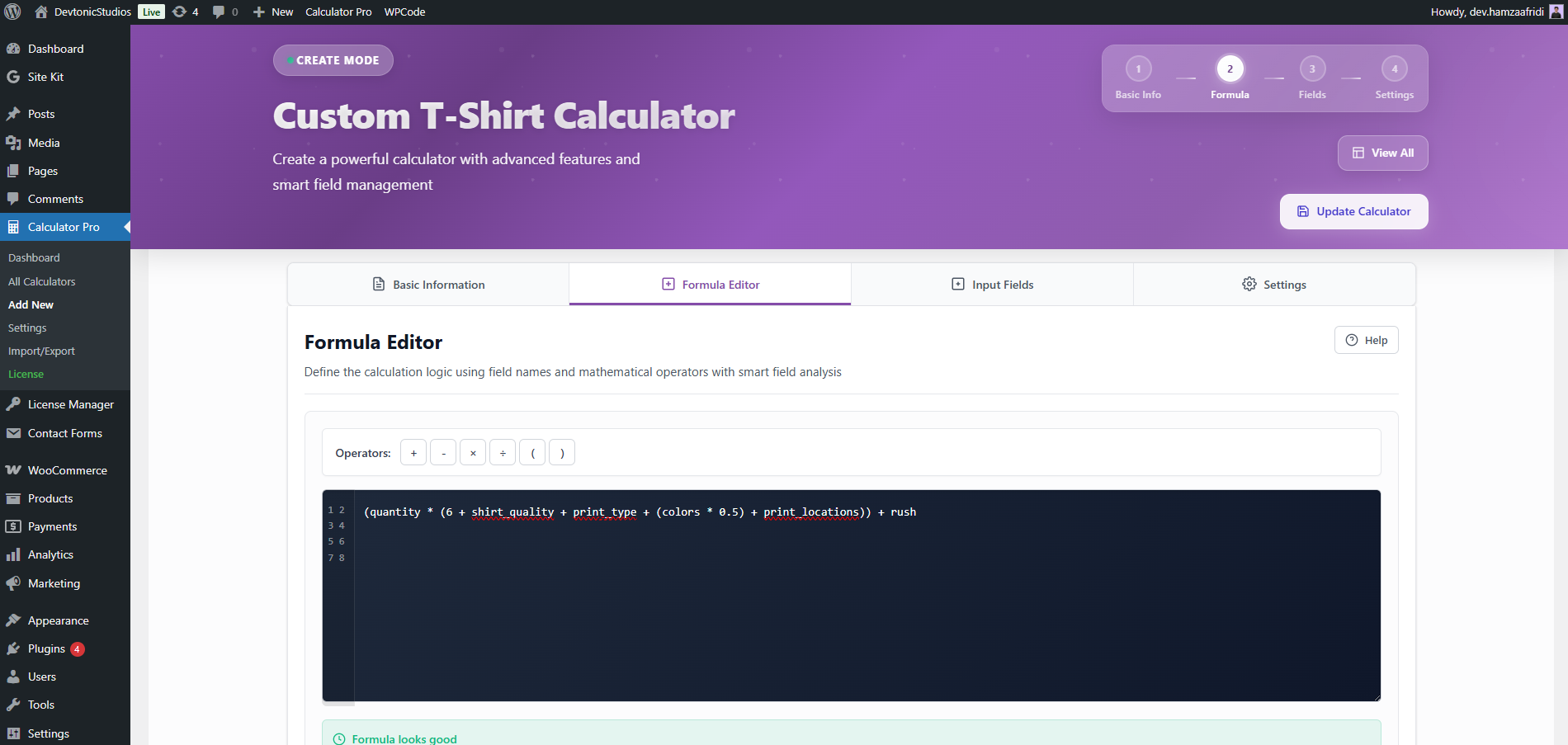This screenshot has height=745, width=1568.
Task: Go to the License Manager sidebar entry
Action: (70, 404)
